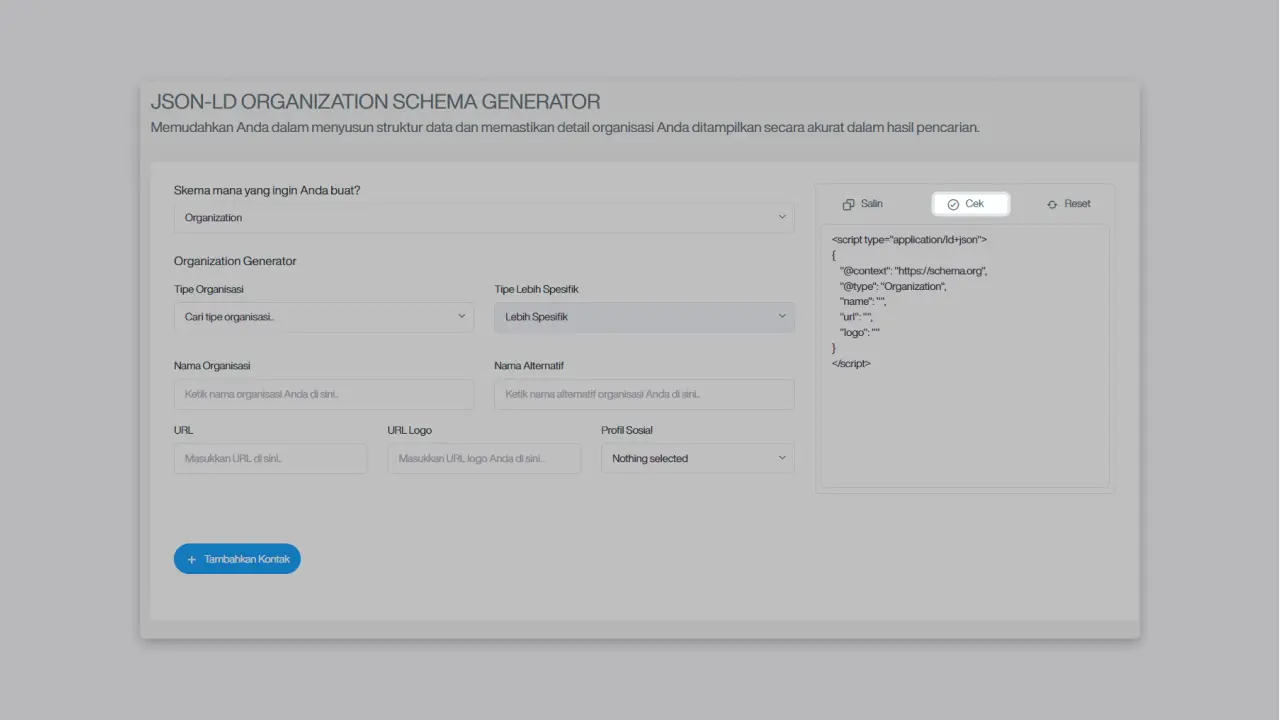Click the plus icon on Tambahkan Kontak
The width and height of the screenshot is (1280, 720).
click(192, 560)
